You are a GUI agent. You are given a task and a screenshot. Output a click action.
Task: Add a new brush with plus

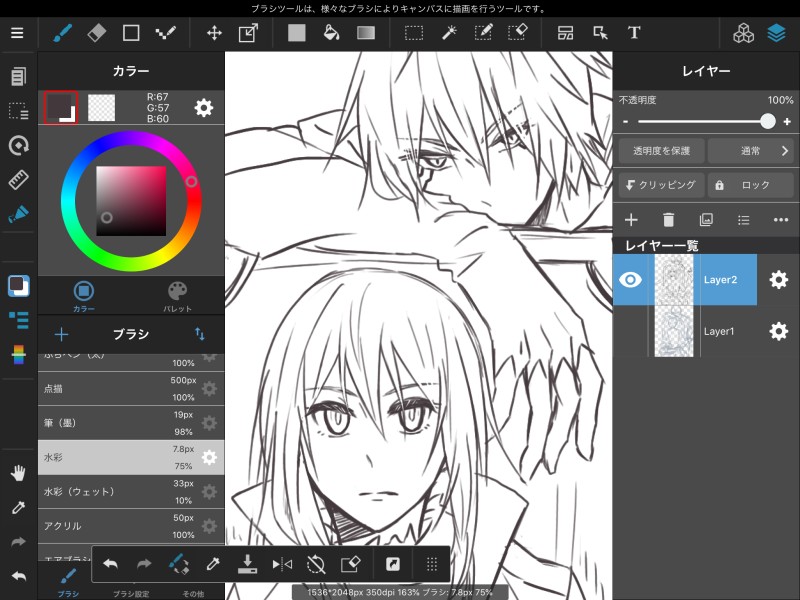point(61,335)
